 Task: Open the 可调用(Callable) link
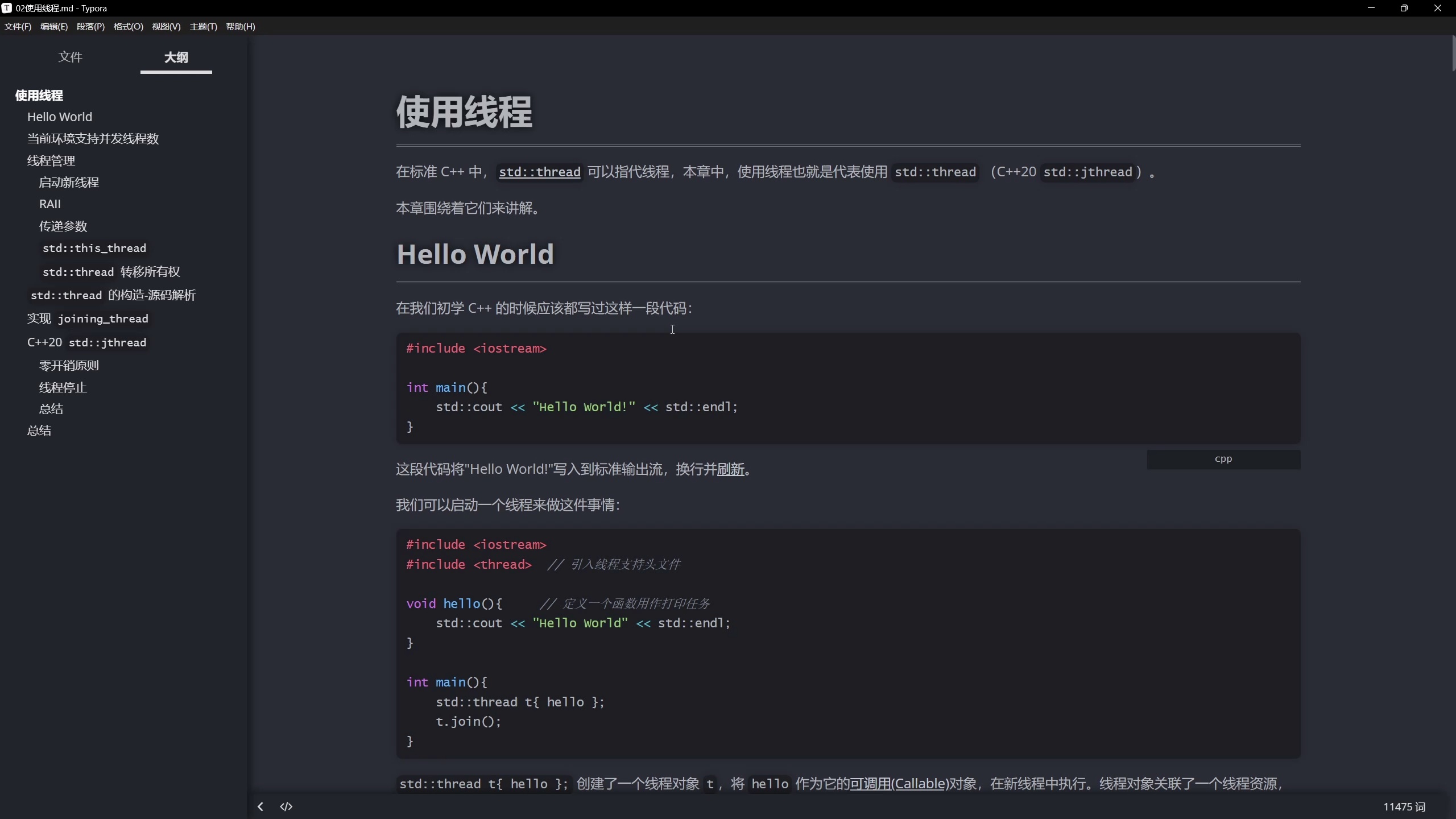point(899,784)
